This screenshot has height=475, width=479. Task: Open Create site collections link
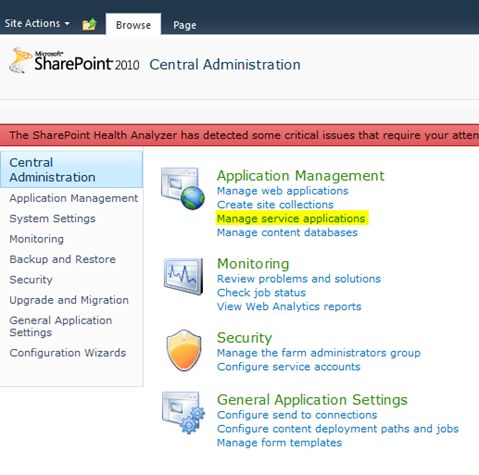tap(275, 205)
